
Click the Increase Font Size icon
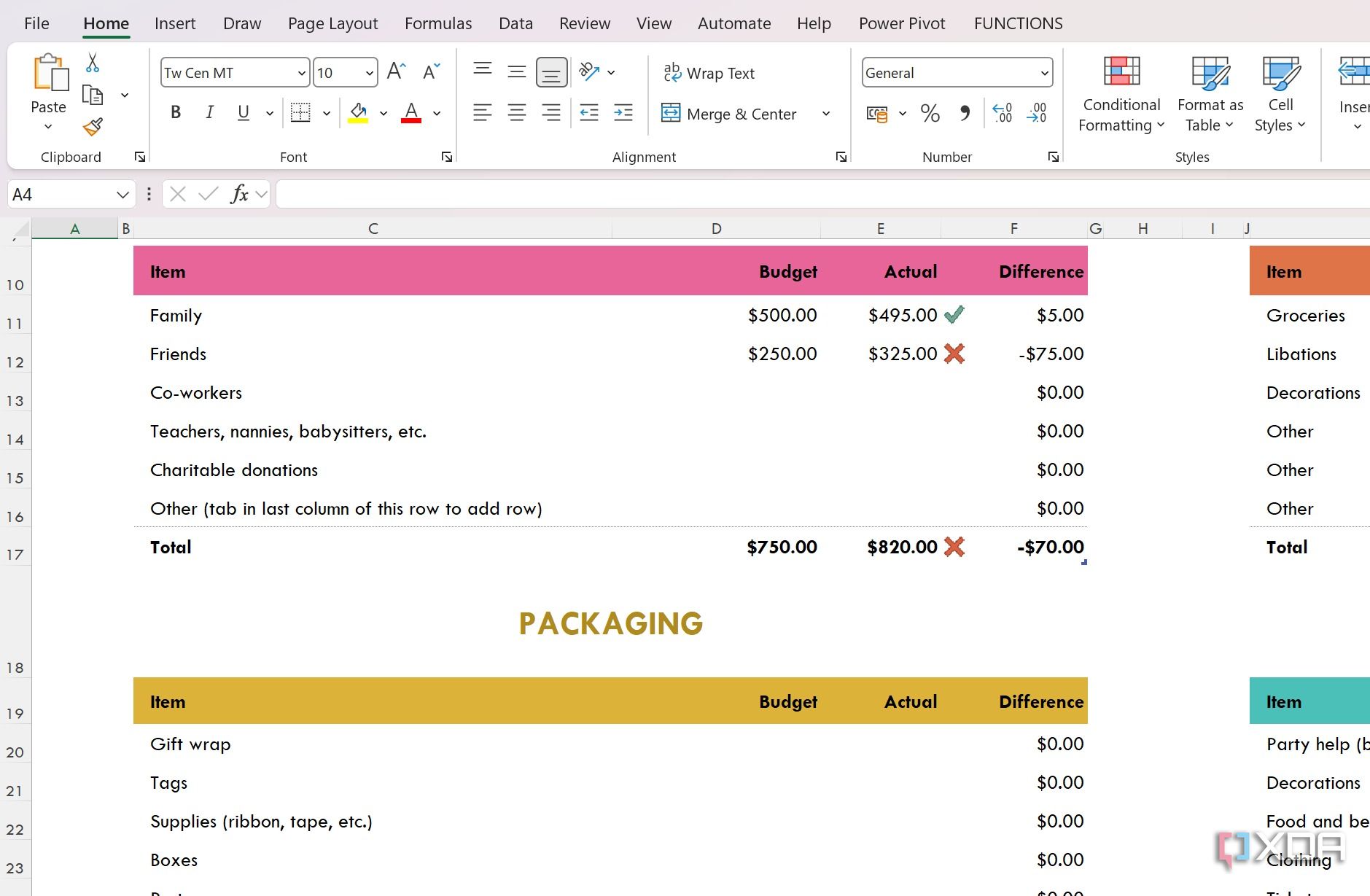point(396,71)
